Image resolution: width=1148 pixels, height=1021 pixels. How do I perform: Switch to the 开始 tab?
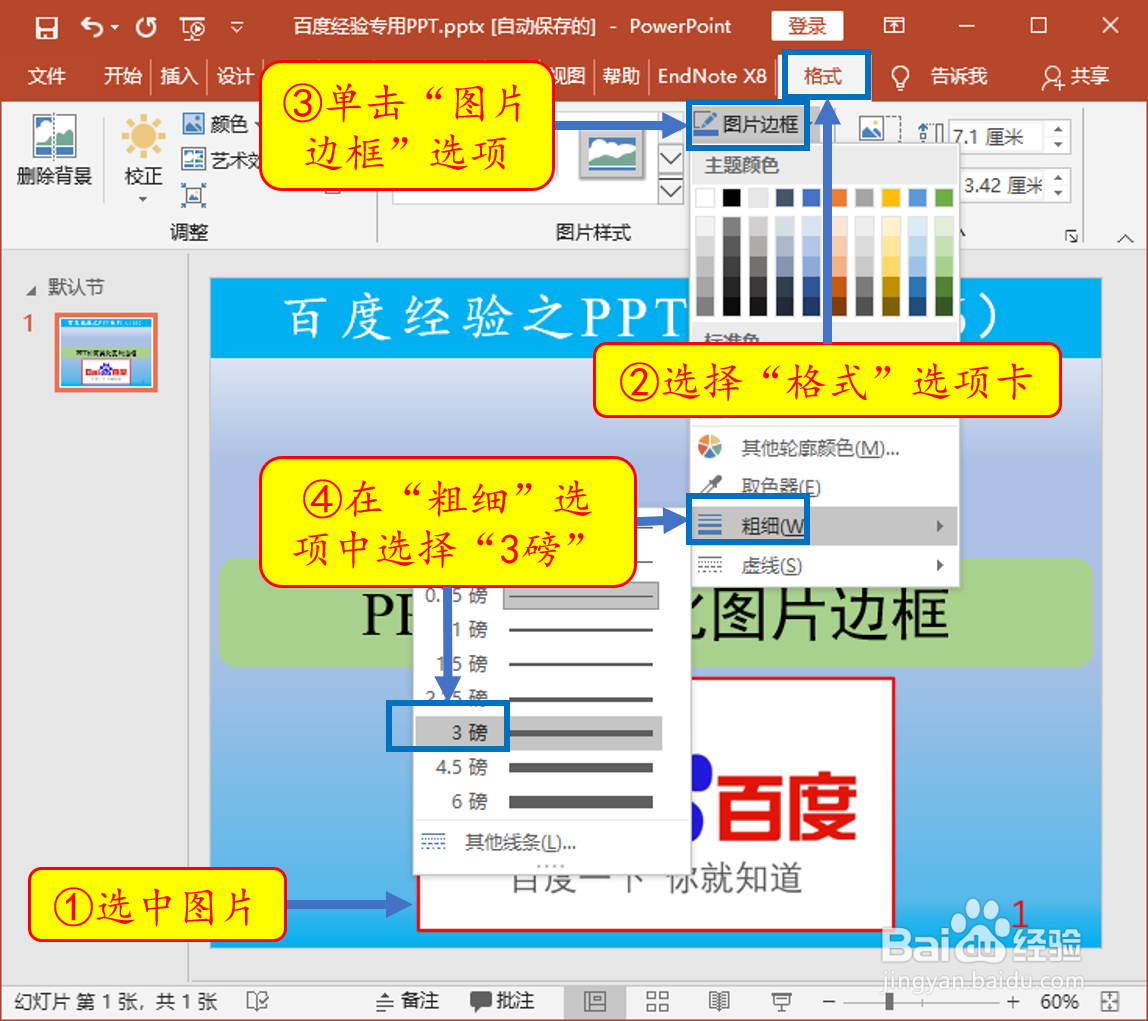coord(122,75)
